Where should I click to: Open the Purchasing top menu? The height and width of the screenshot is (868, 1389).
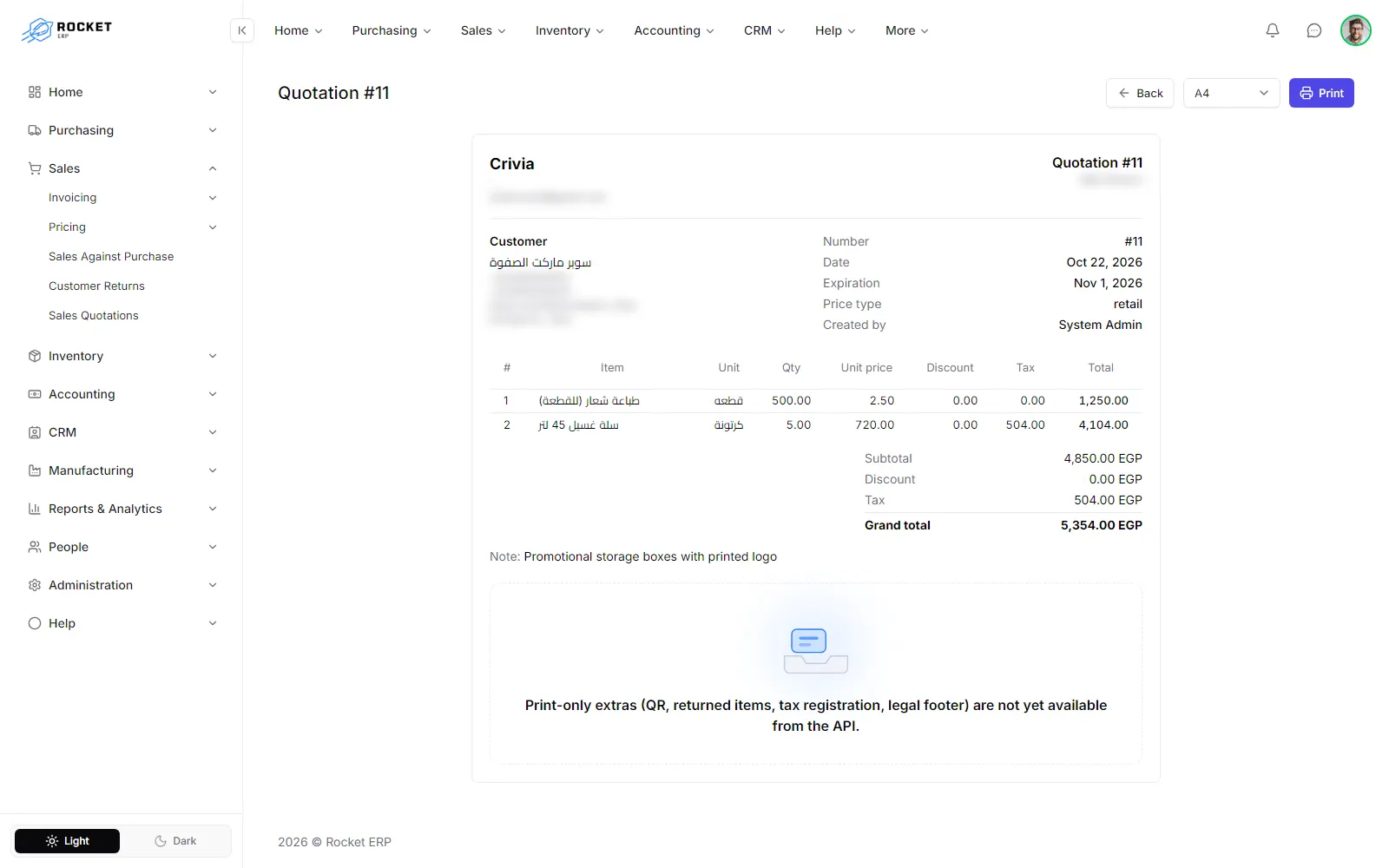[392, 30]
